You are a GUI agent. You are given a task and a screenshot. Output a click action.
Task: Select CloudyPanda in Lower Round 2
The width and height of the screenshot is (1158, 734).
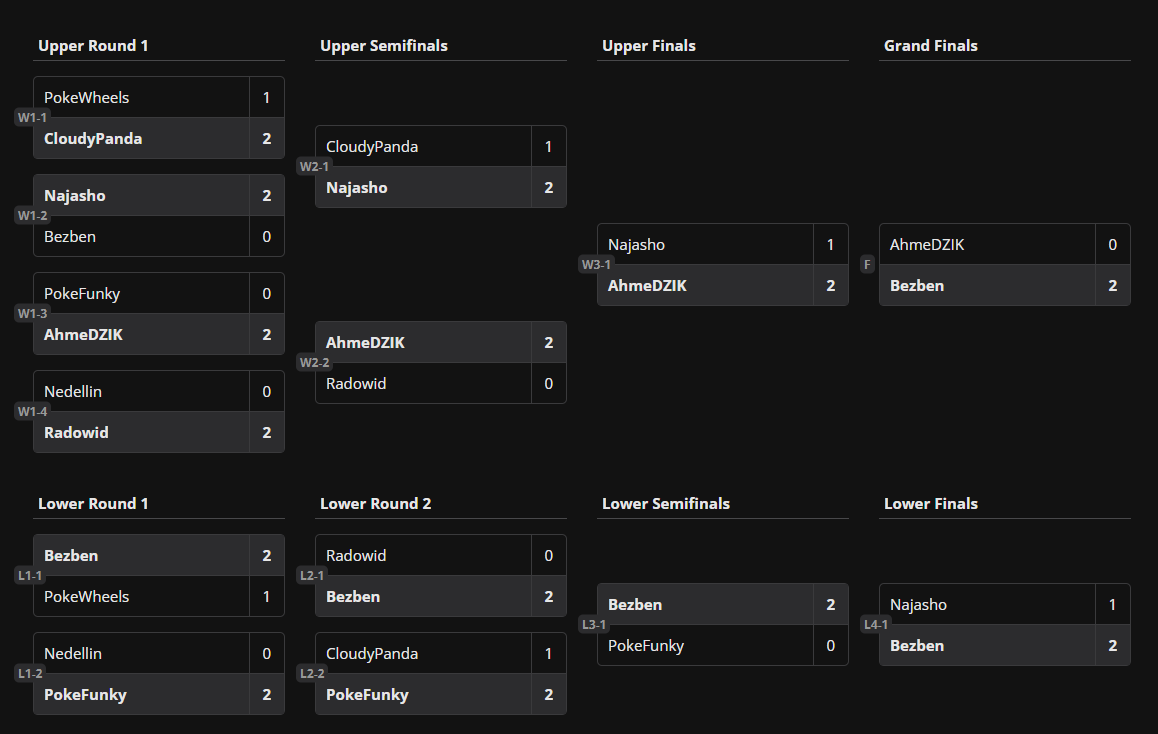point(372,654)
